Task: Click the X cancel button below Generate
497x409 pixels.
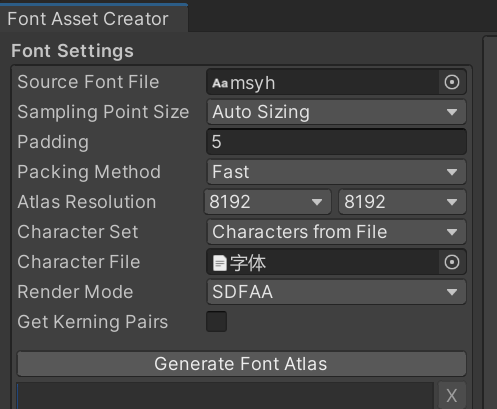Action: 452,396
